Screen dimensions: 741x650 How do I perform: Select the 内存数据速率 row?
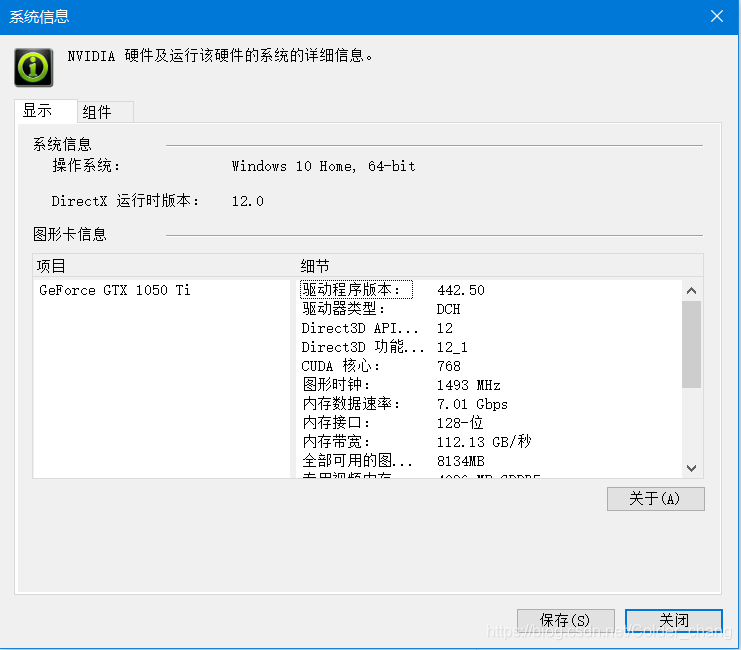point(489,404)
